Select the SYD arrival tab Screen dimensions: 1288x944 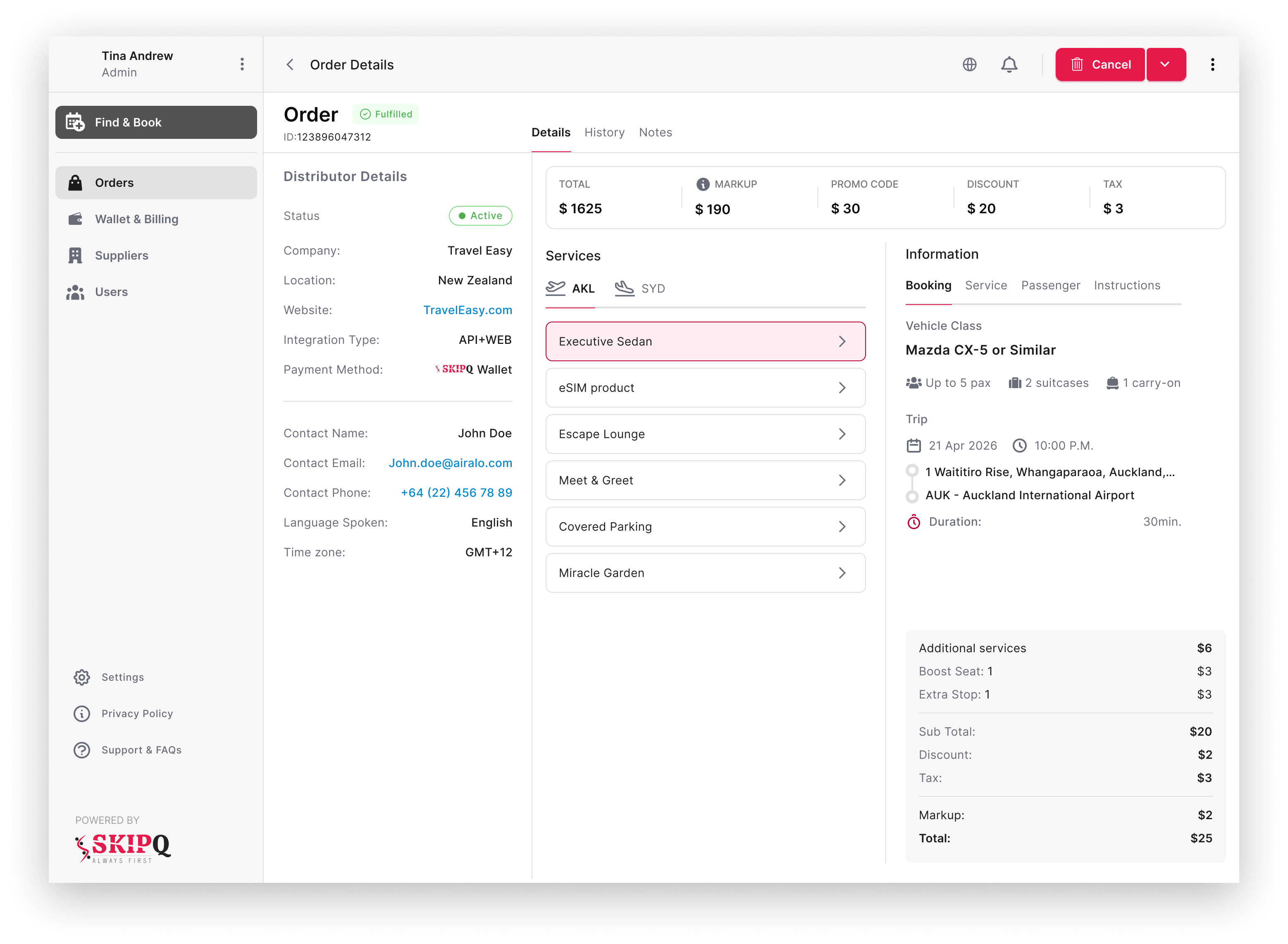click(640, 288)
